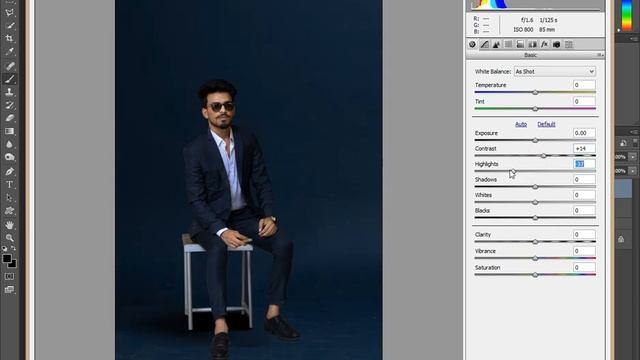Toggle Quick Mask mode

point(9,276)
